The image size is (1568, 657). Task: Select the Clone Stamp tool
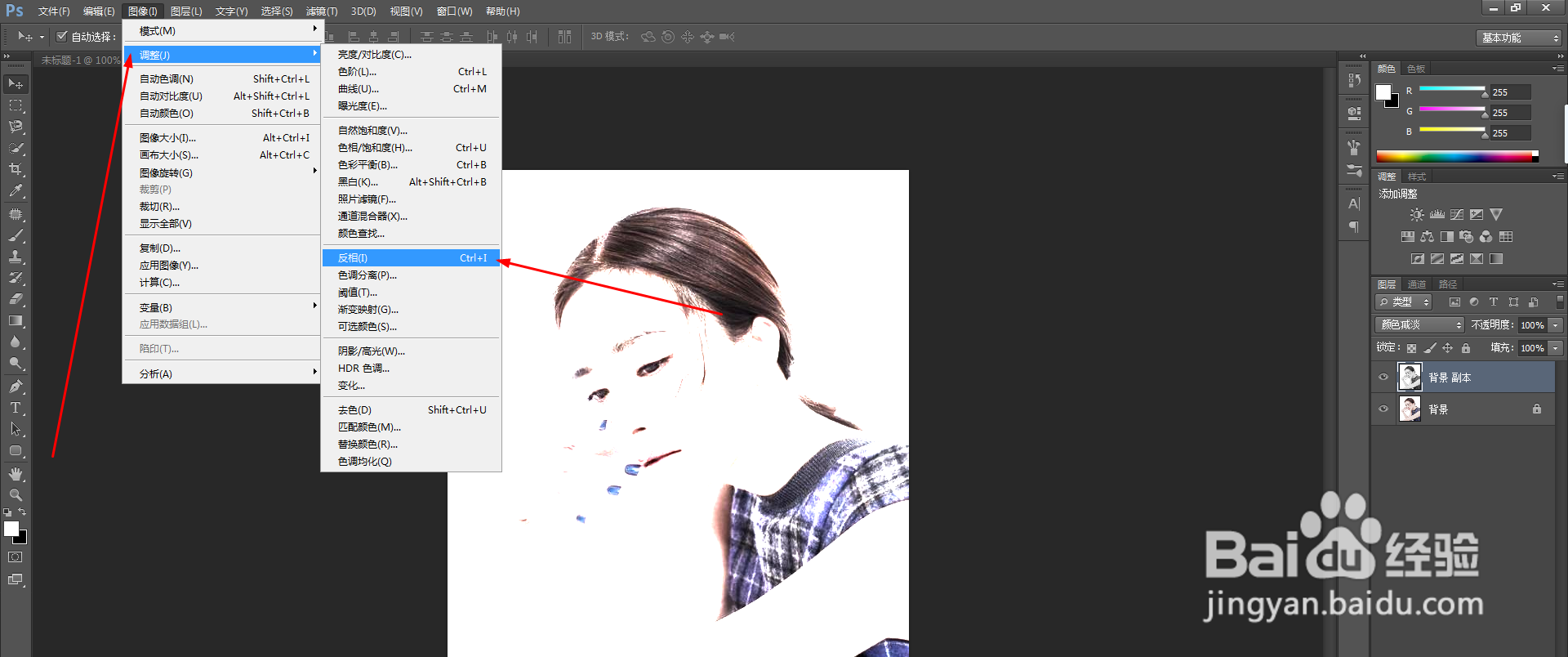coord(16,257)
